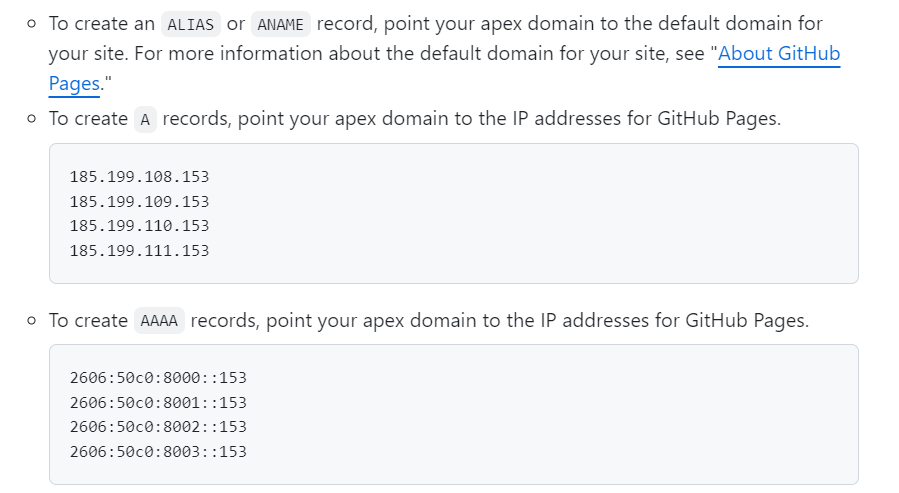Click on the 185.199.110.153 entry
The image size is (899, 493).
tap(139, 226)
